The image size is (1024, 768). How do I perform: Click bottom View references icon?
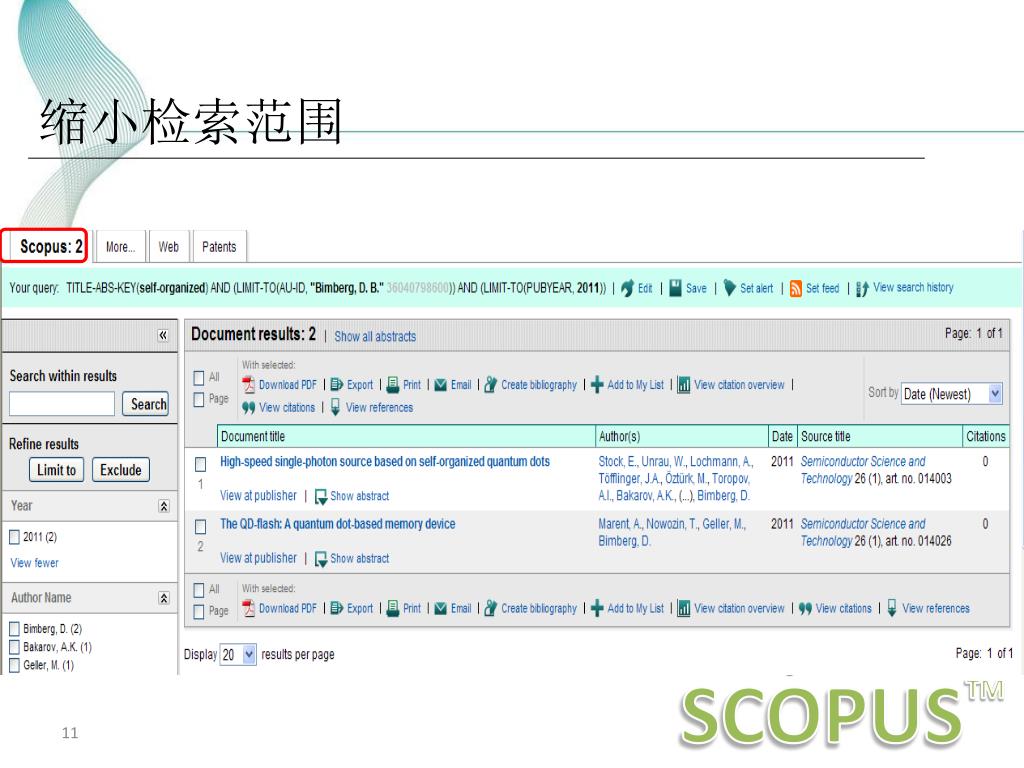(x=891, y=609)
